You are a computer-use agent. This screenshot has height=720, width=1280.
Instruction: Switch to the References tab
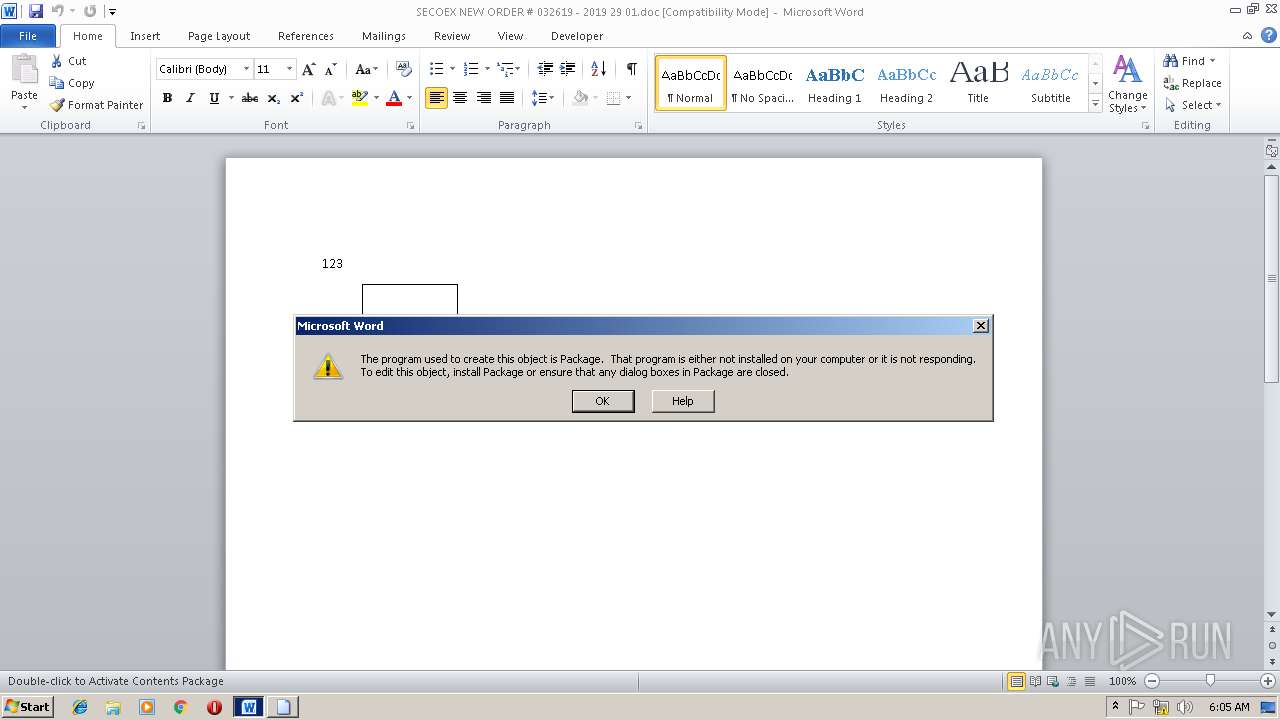(306, 36)
